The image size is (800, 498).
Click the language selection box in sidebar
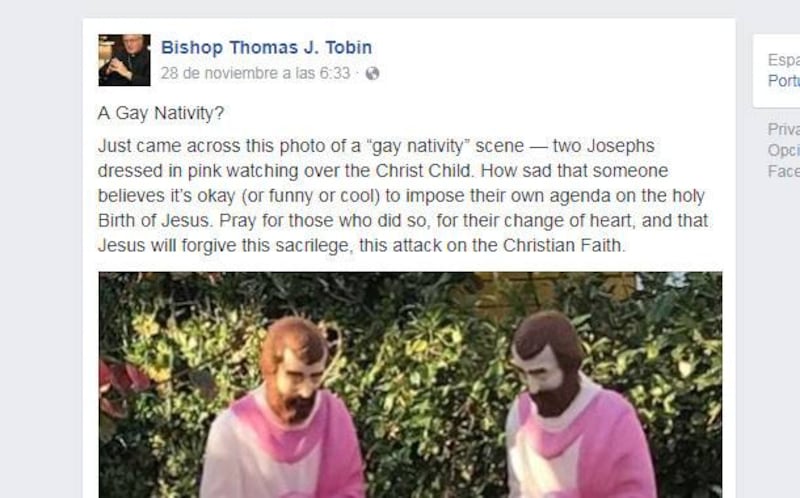pos(777,71)
